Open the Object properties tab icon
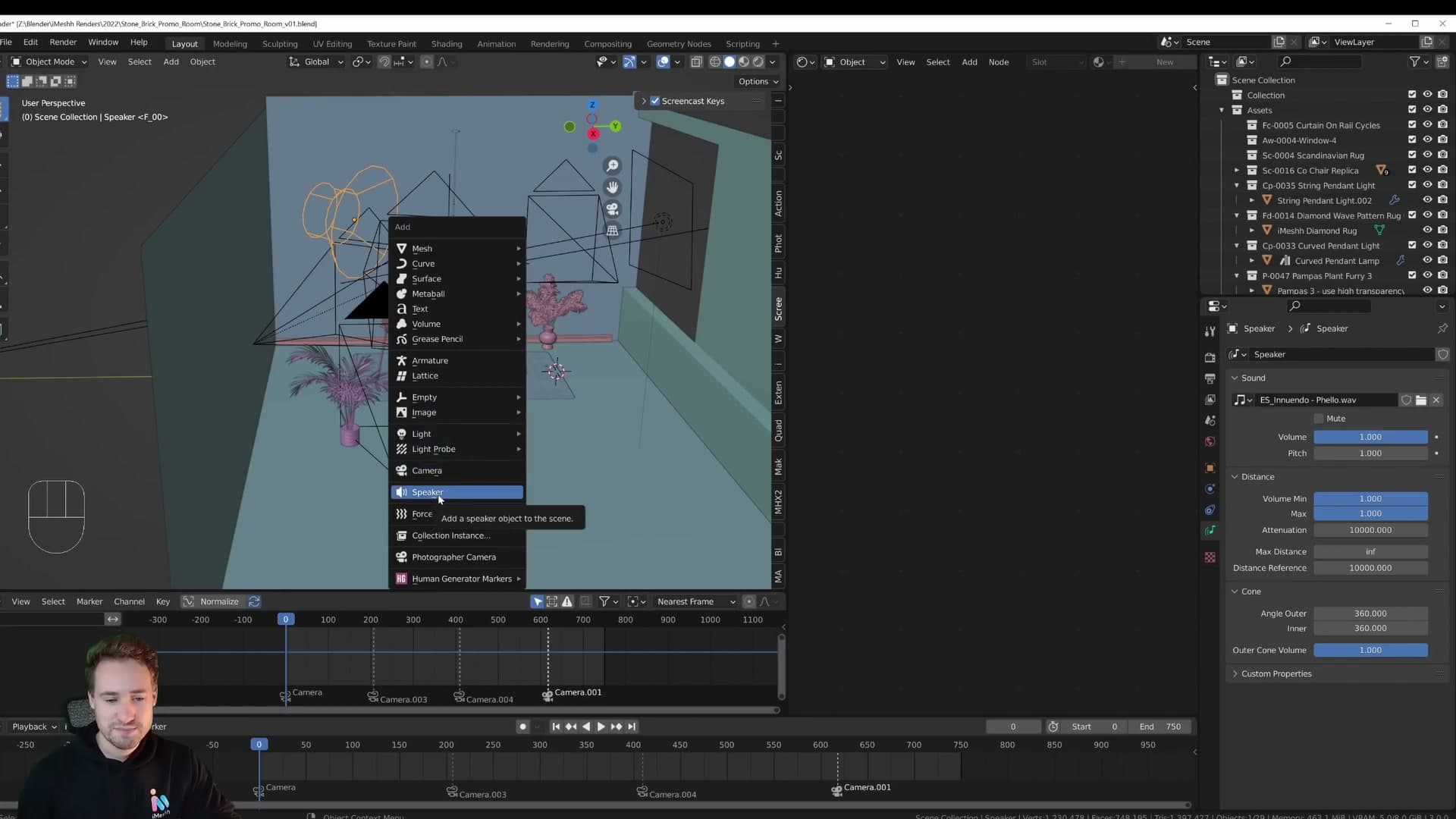 coord(1210,468)
